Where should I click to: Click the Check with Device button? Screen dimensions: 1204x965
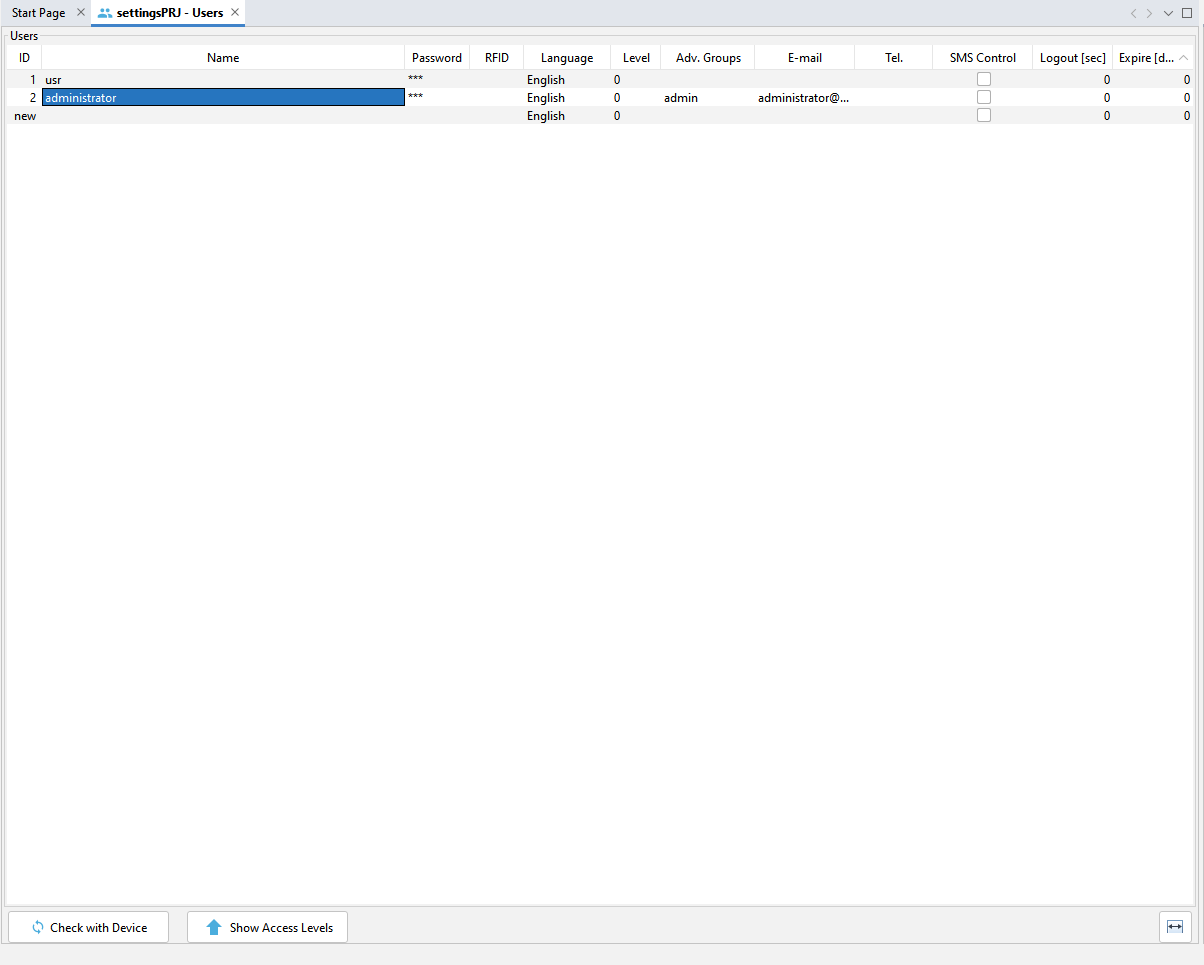coord(88,927)
